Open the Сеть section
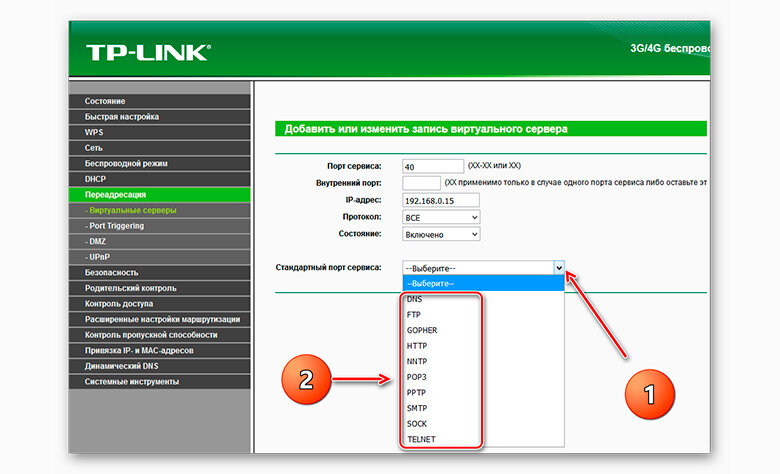The image size is (780, 474). [159, 148]
